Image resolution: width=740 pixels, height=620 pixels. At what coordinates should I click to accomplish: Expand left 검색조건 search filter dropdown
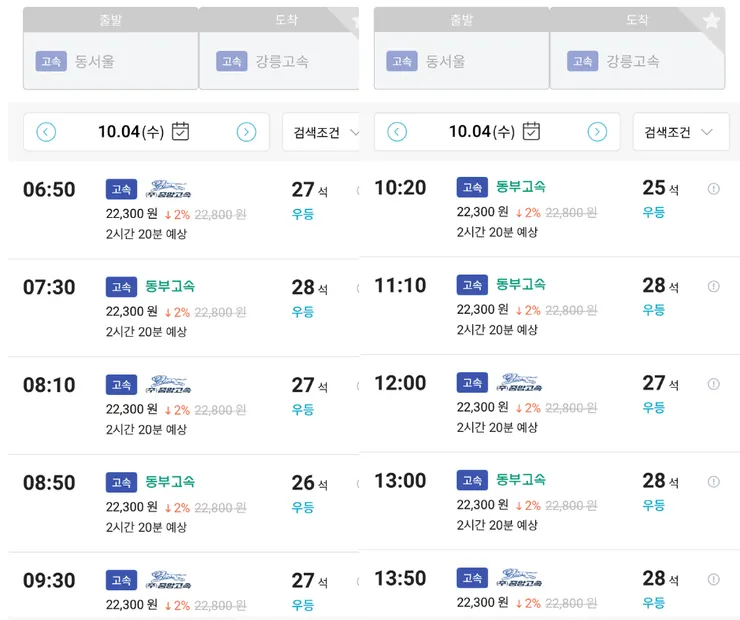[322, 132]
